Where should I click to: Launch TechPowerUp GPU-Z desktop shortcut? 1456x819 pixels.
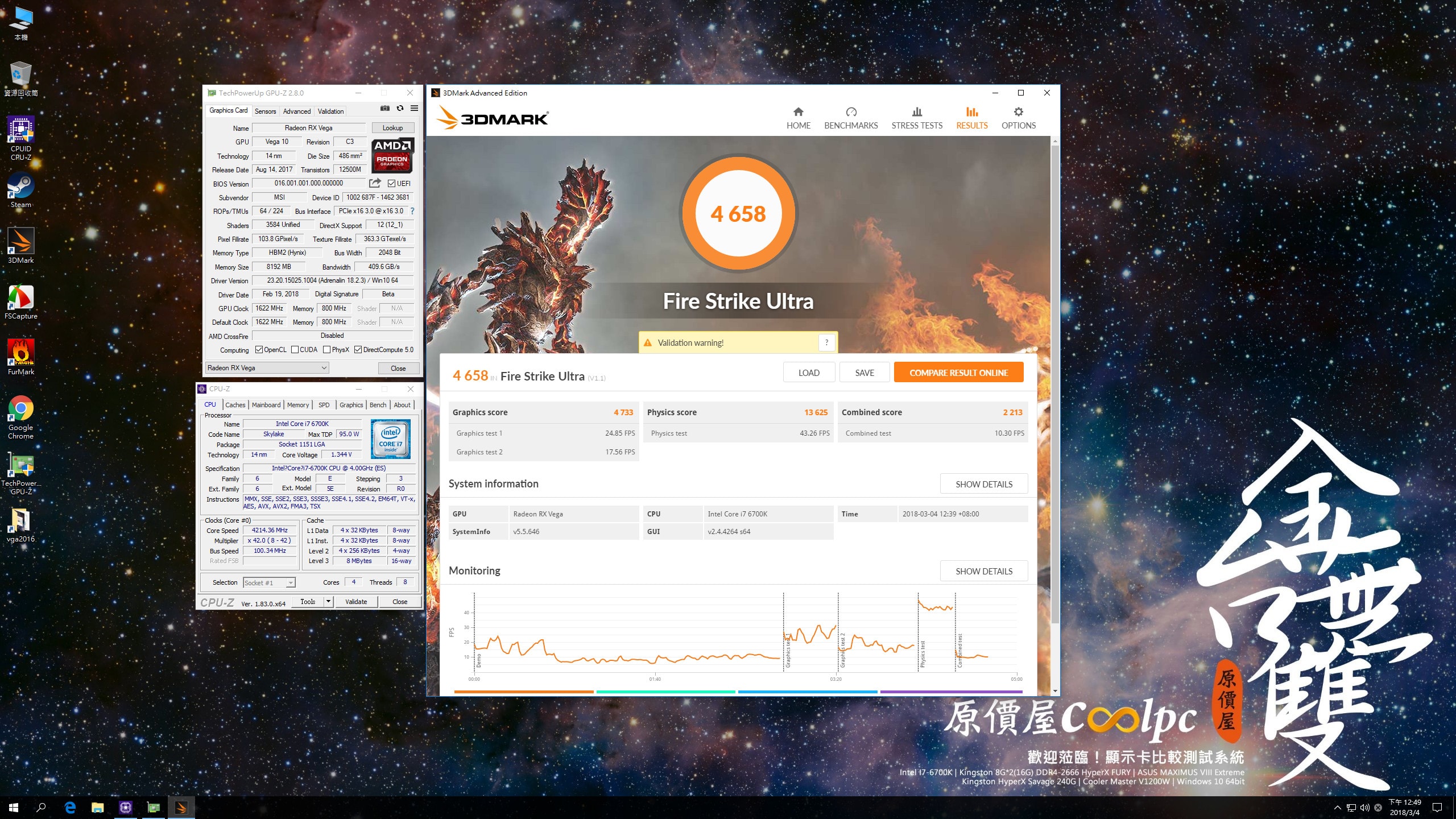(21, 473)
